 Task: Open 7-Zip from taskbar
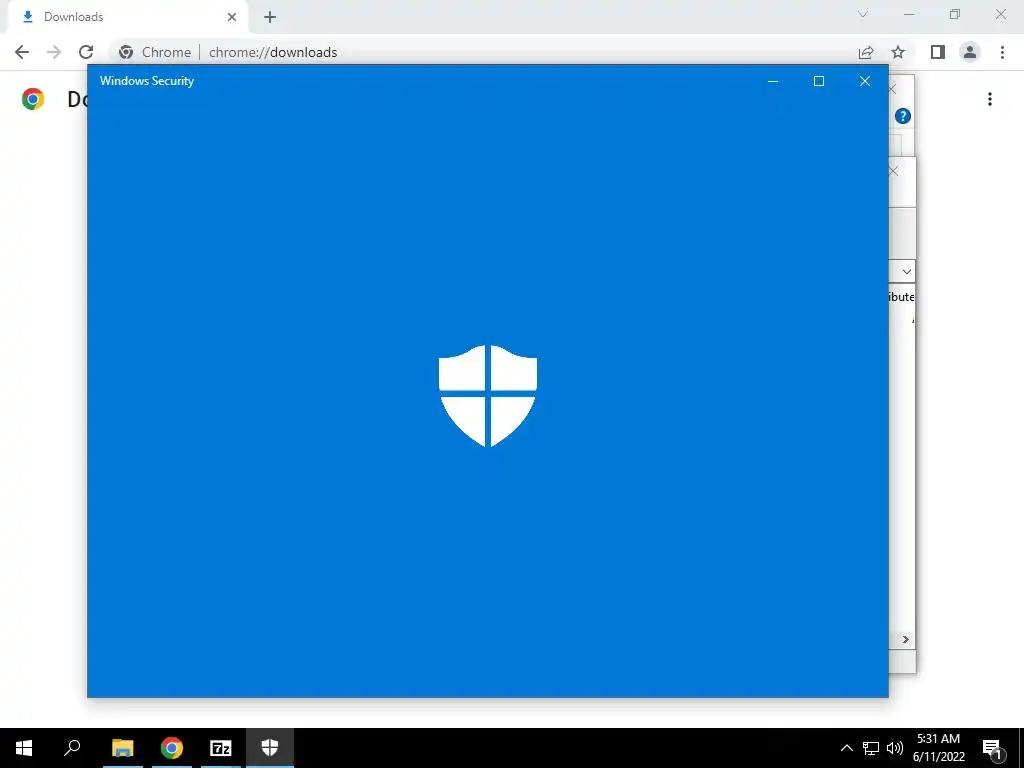pyautogui.click(x=221, y=748)
